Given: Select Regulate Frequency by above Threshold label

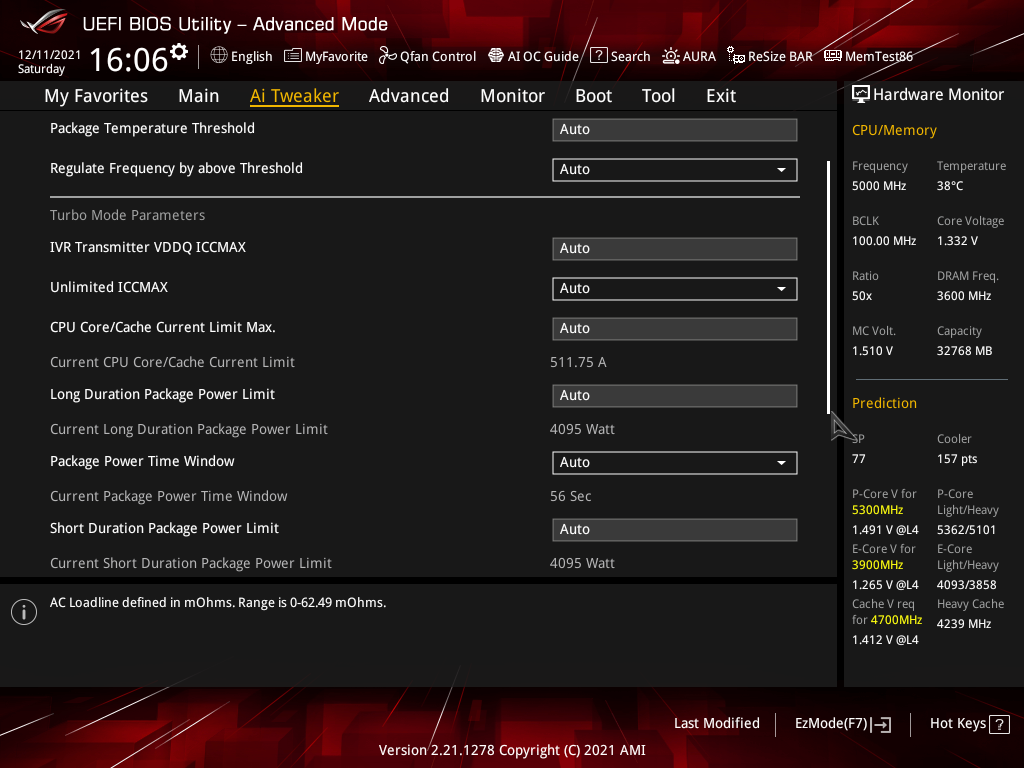Looking at the screenshot, I should tap(176, 168).
